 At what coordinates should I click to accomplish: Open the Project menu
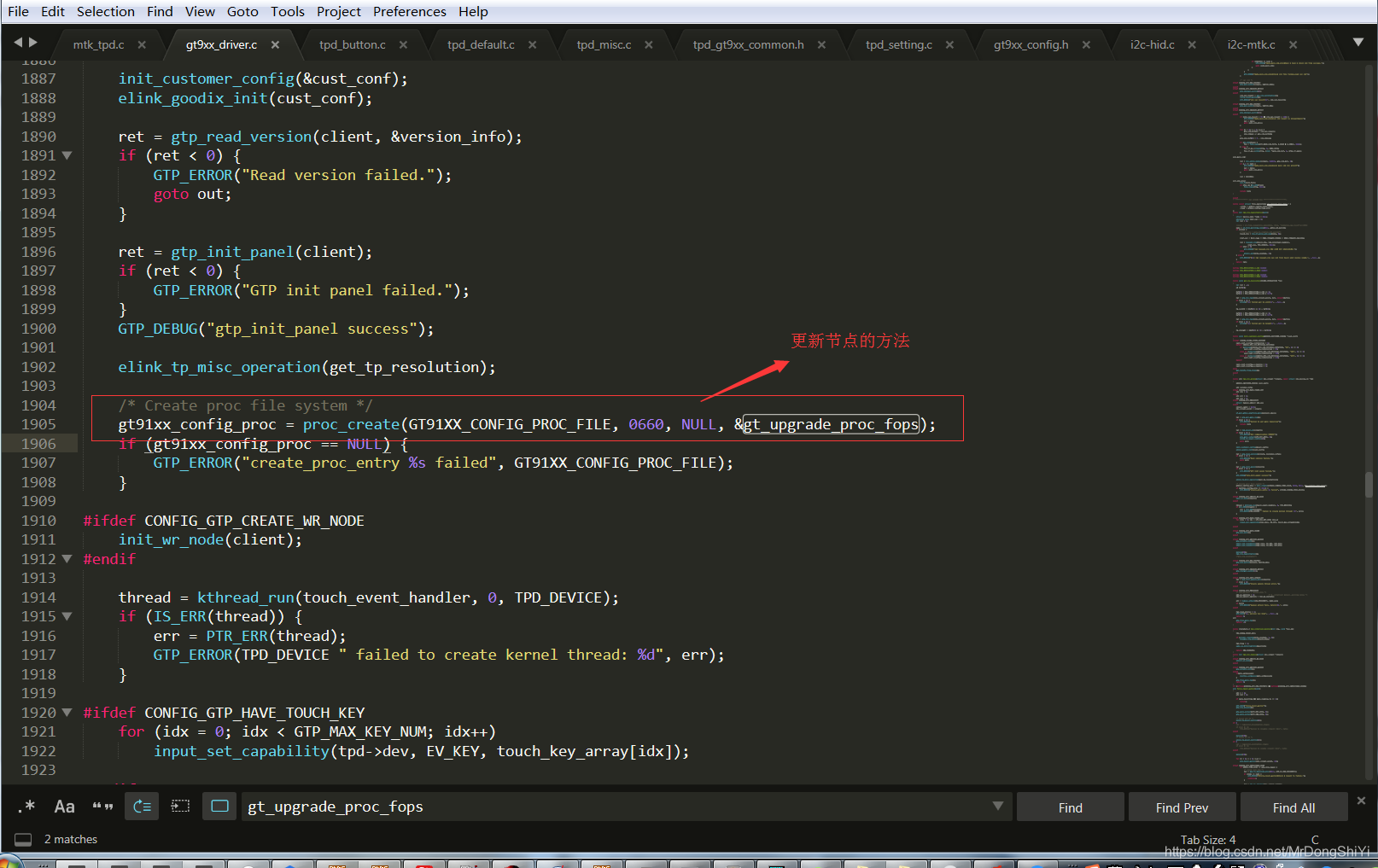click(339, 11)
